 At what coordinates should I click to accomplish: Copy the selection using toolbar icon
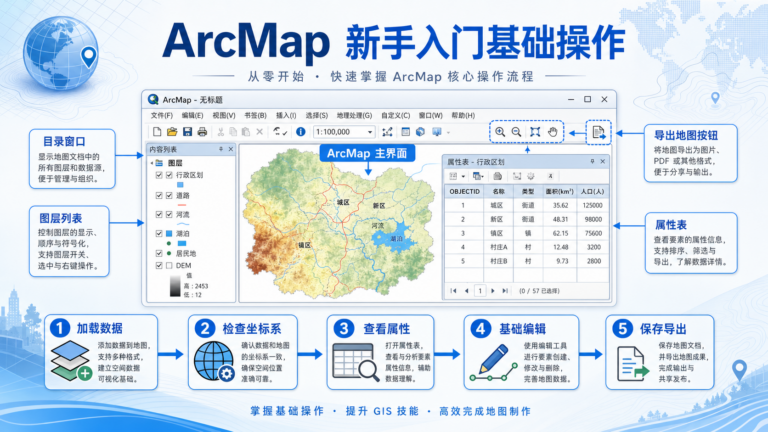coord(233,132)
